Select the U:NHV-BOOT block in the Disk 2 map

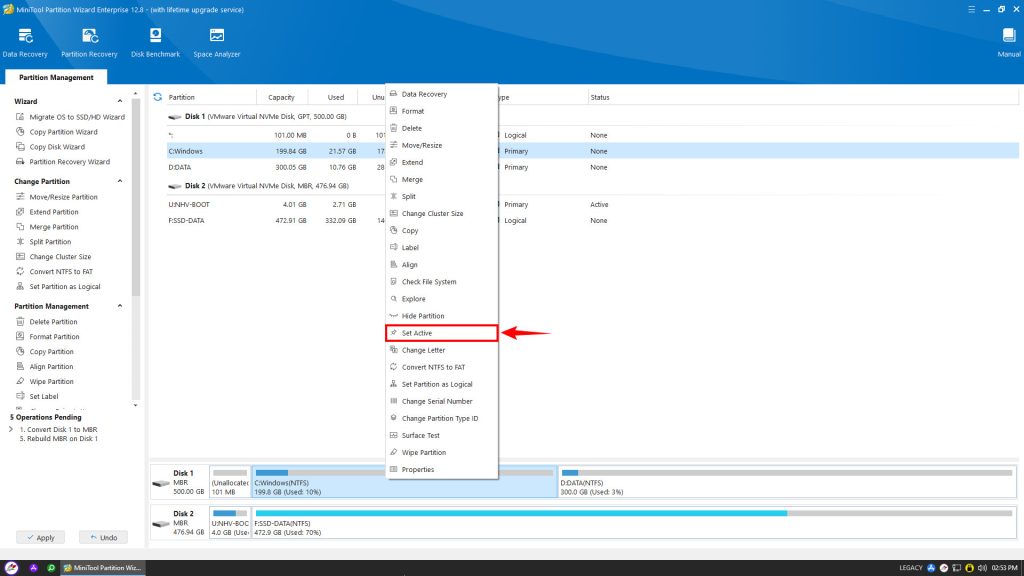tap(230, 522)
